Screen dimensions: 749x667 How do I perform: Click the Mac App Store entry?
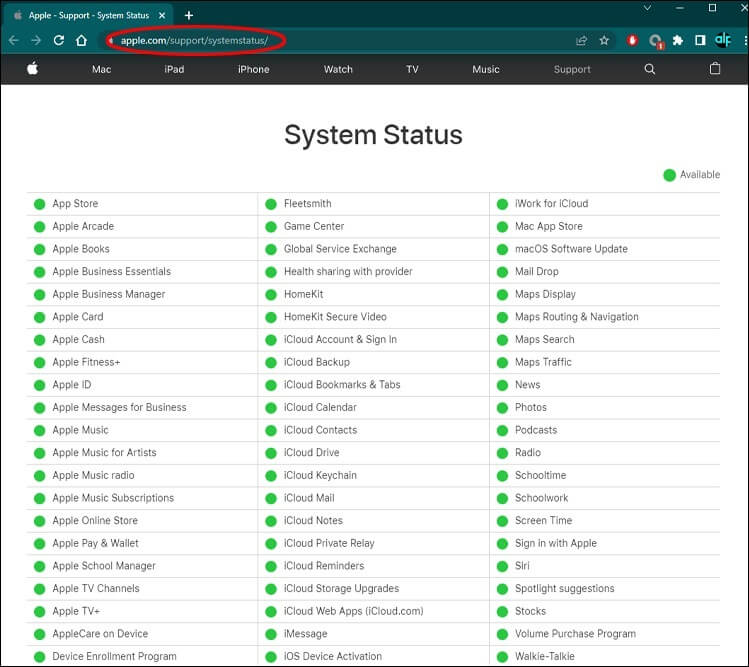[548, 226]
